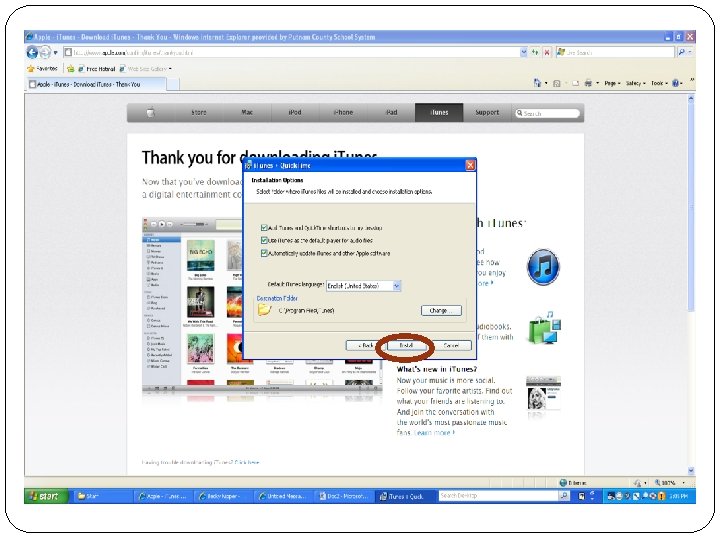Open the iPhone tab on Apple navigation

[x=343, y=112]
